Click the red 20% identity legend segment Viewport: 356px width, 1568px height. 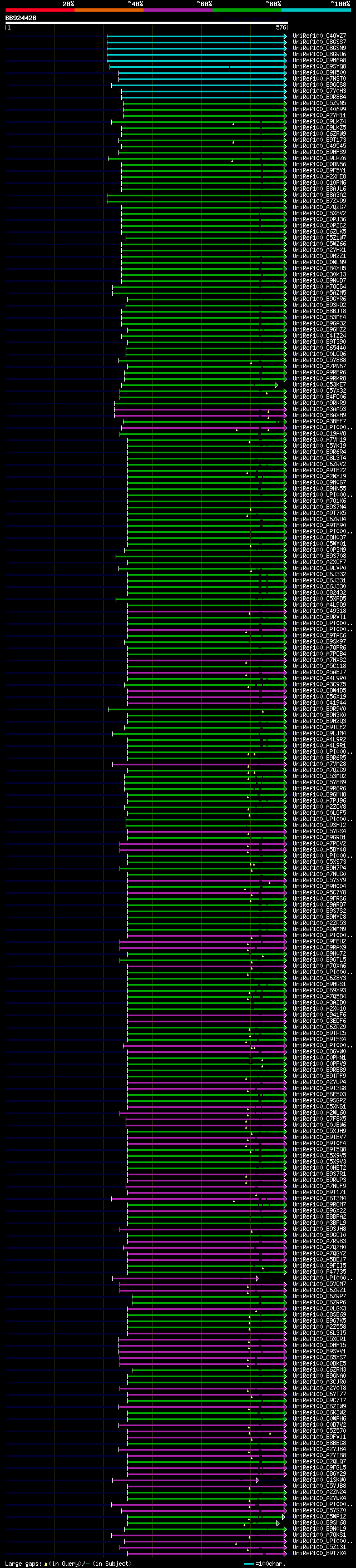tap(39, 10)
